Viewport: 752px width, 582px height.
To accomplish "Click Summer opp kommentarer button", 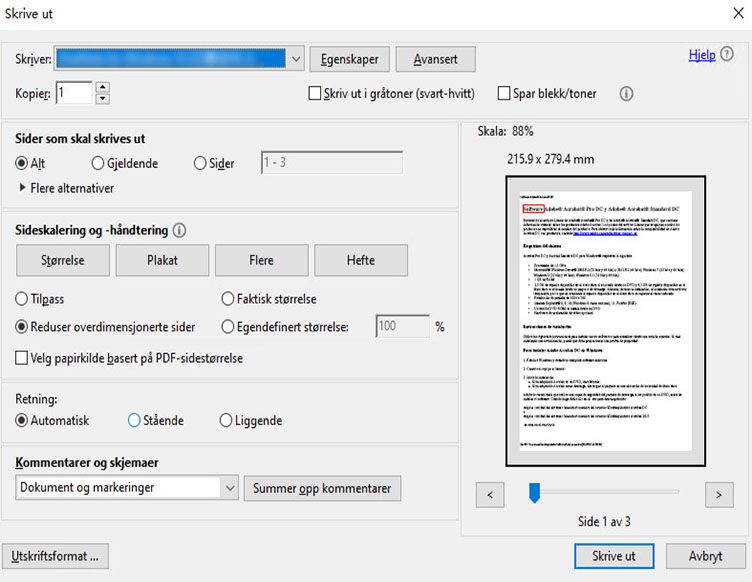I will pos(322,488).
